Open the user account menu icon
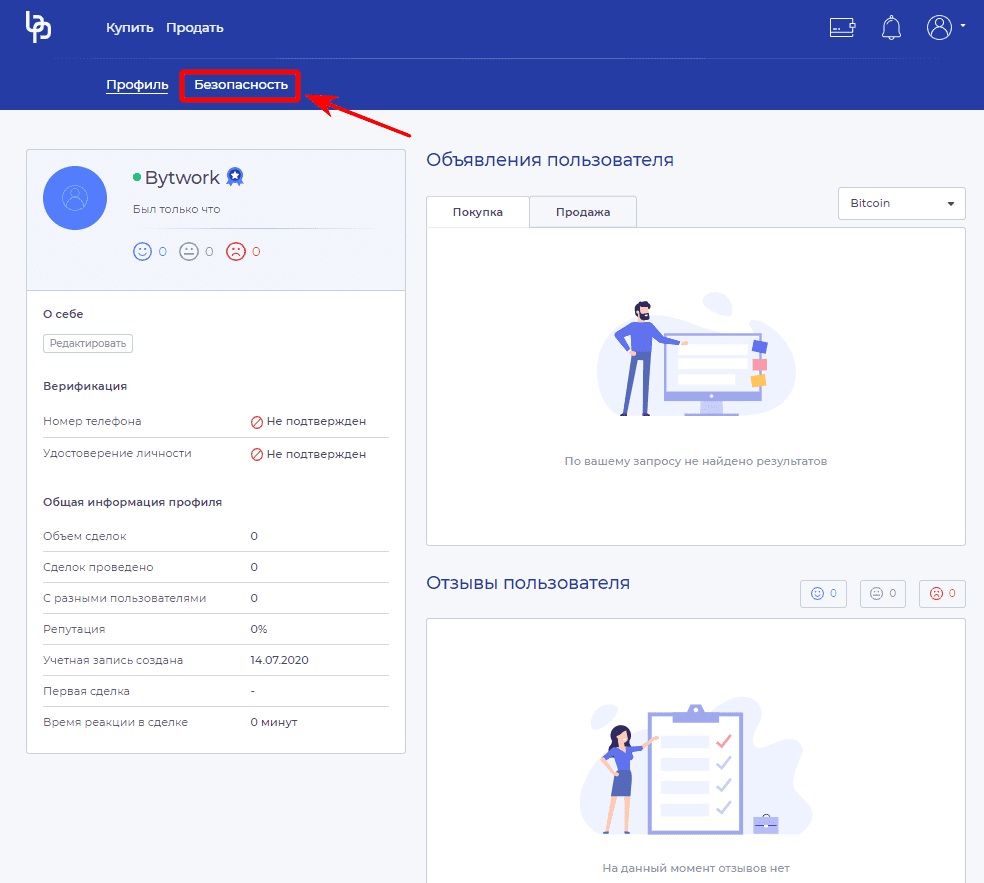The image size is (984, 883). coord(939,27)
